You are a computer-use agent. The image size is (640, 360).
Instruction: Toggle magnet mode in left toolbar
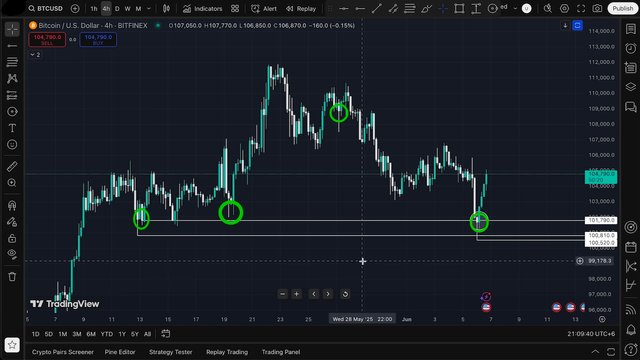pos(12,205)
